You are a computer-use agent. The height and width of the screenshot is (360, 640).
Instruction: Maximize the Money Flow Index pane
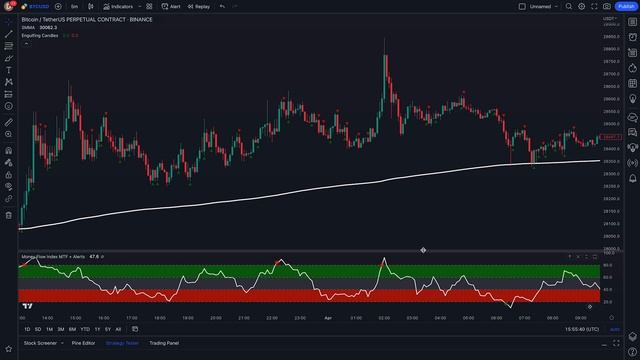point(595,257)
